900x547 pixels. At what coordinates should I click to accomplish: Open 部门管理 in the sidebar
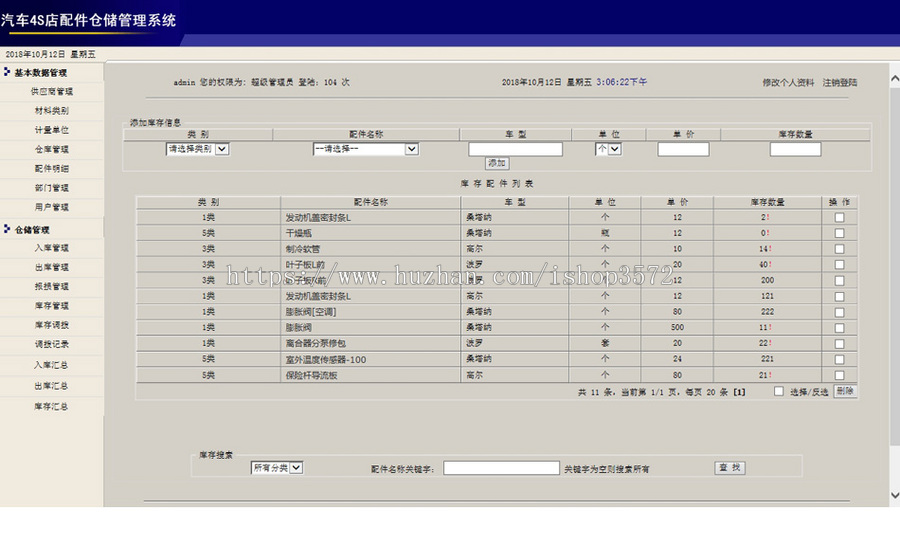click(x=52, y=188)
